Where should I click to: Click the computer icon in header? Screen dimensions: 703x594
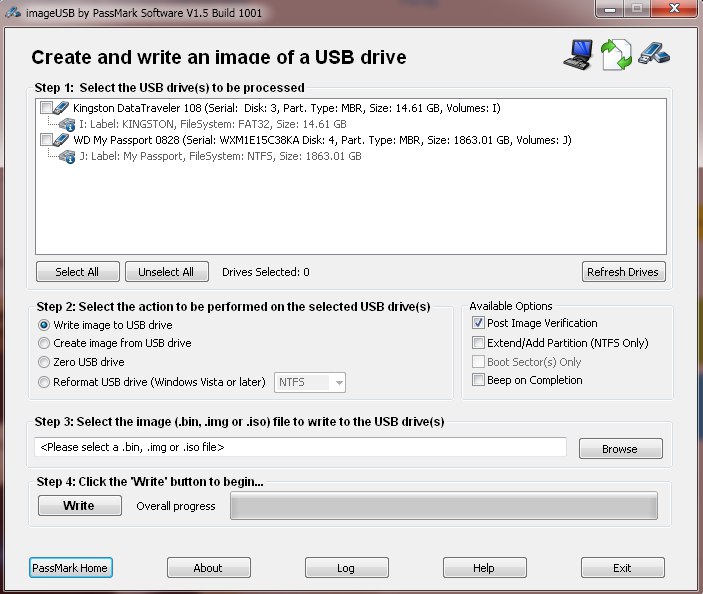[x=577, y=55]
